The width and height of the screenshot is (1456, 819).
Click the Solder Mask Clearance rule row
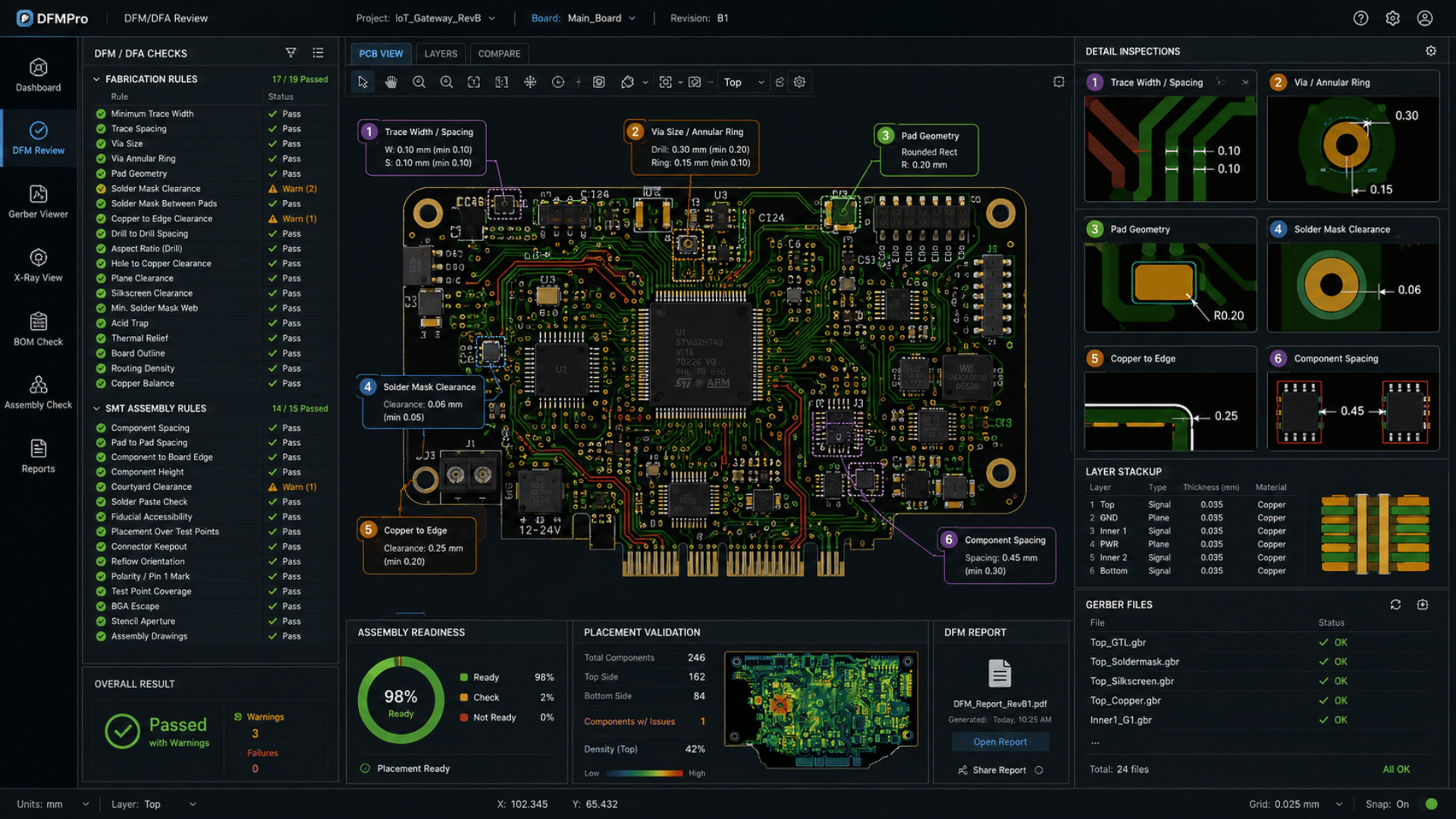point(210,189)
